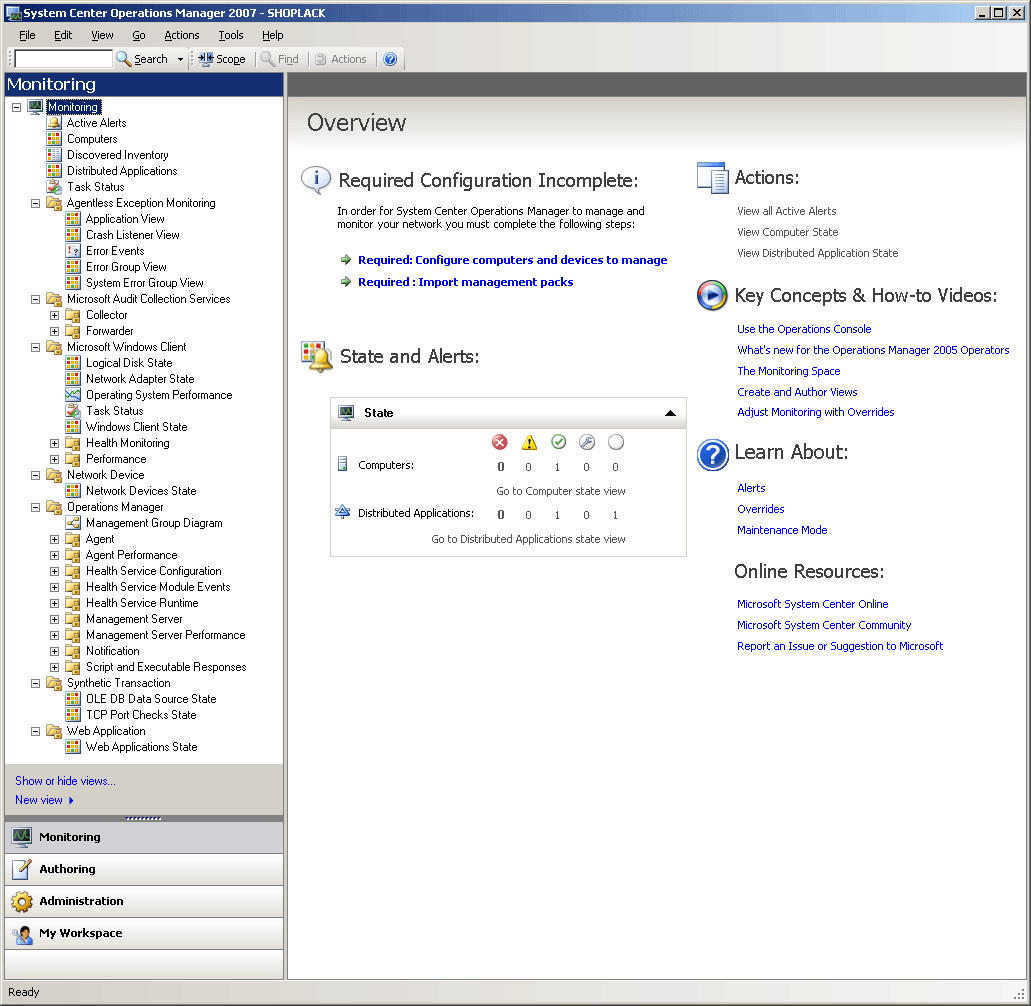Click the OLE DB Data Source State icon
Image resolution: width=1031 pixels, height=1006 pixels.
click(x=73, y=699)
